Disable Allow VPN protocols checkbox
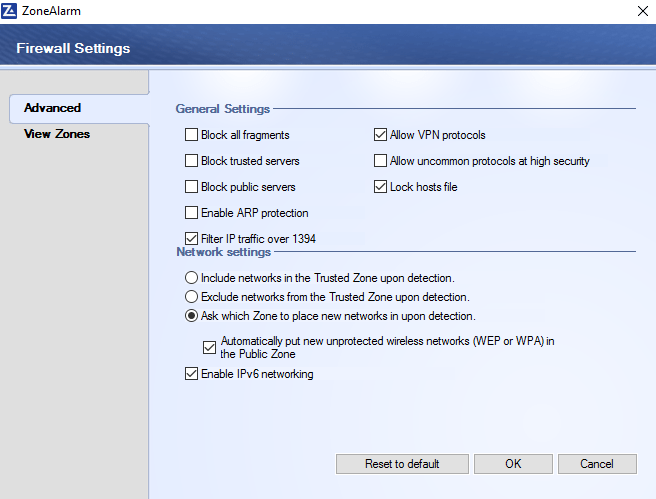Viewport: 656px width, 499px height. [380, 135]
